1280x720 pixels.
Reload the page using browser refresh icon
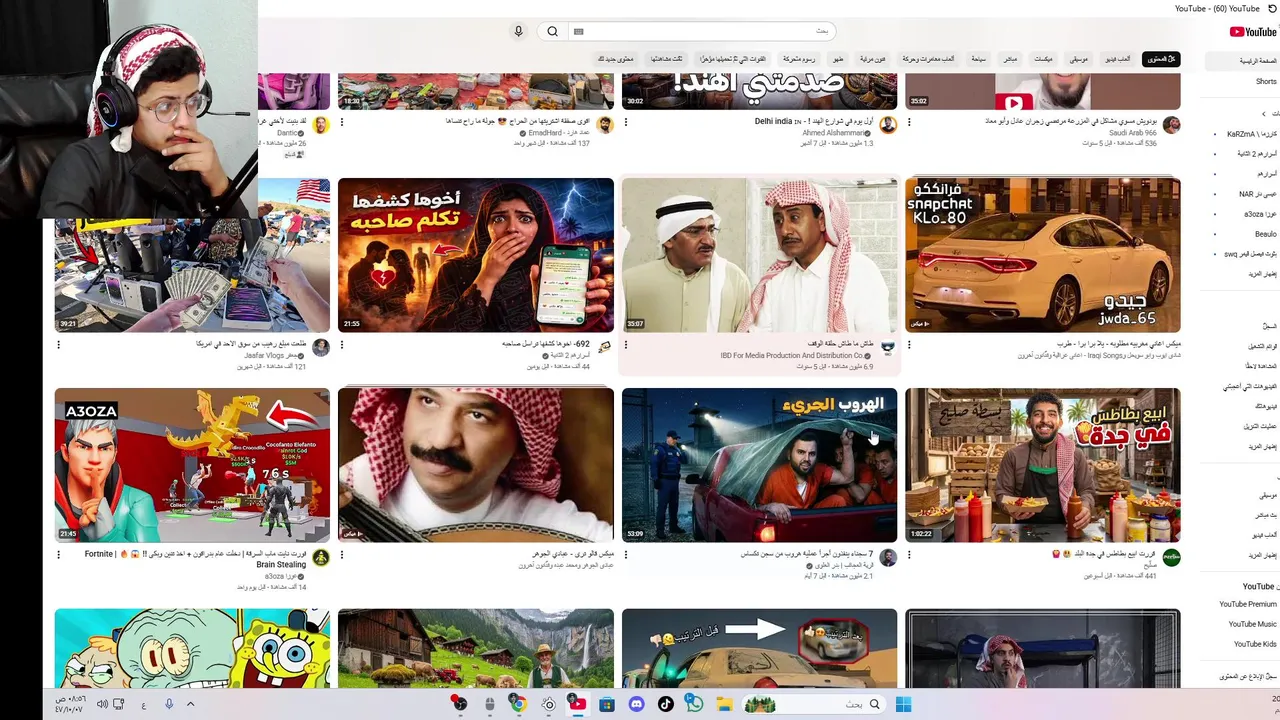pyautogui.click(x=1272, y=8)
